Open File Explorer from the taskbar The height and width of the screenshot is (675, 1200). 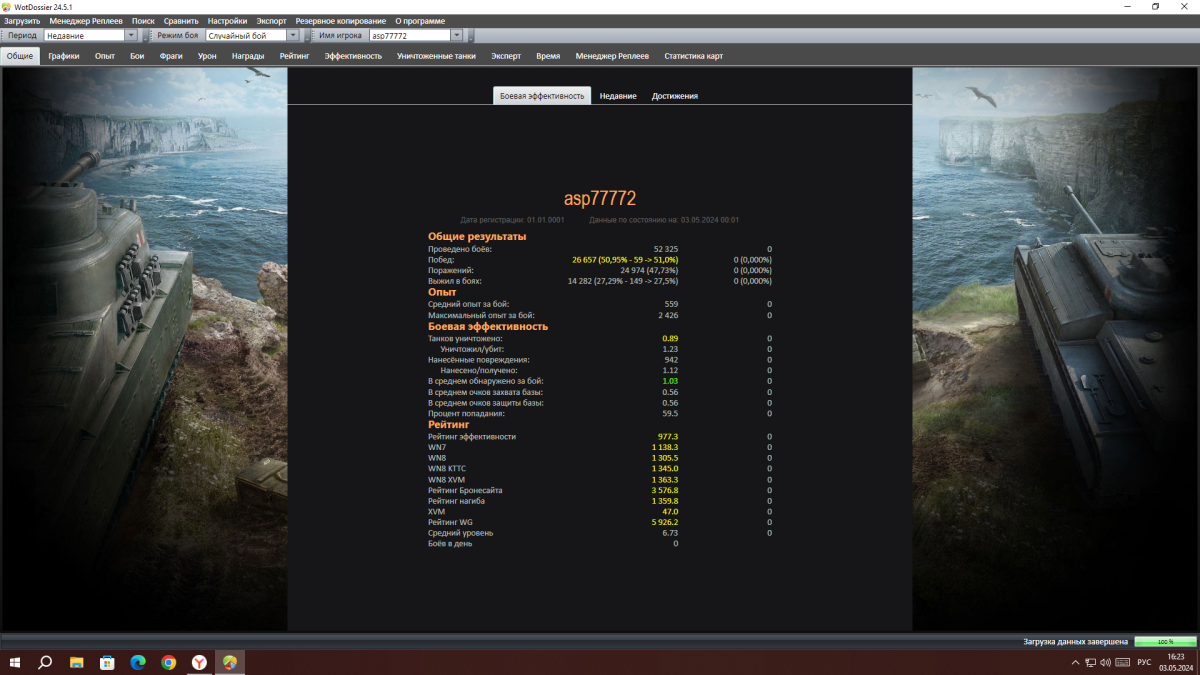click(x=76, y=662)
